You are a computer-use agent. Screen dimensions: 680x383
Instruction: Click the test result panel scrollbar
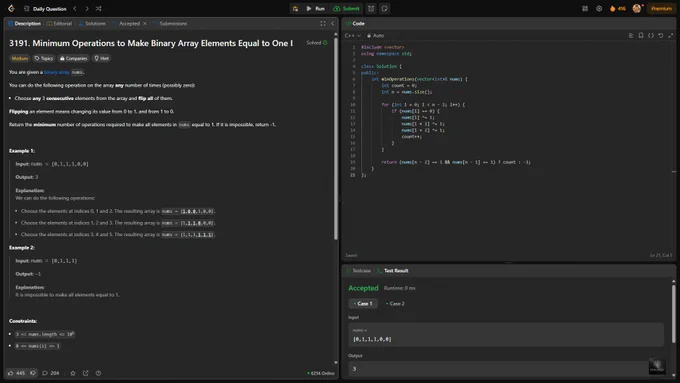click(673, 314)
